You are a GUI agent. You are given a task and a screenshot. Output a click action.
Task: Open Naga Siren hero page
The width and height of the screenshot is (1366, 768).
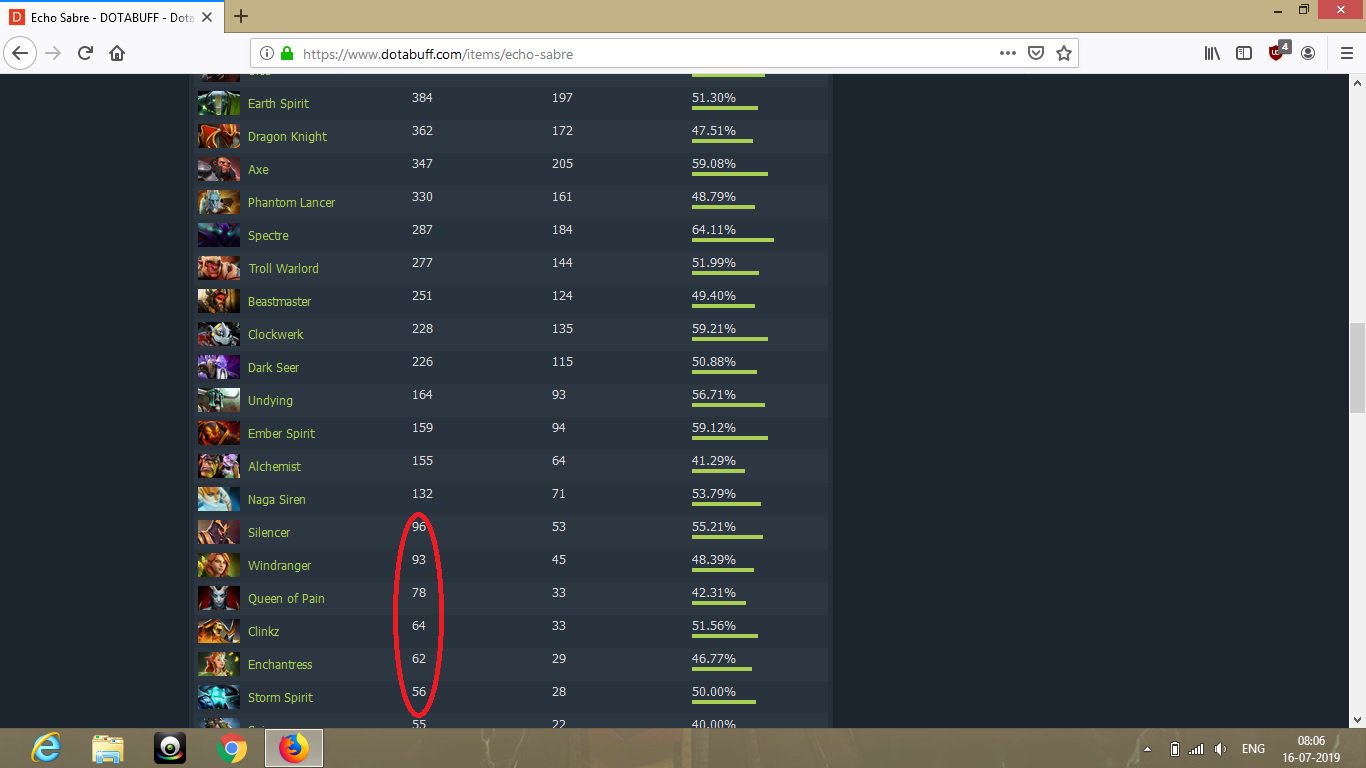tap(277, 500)
